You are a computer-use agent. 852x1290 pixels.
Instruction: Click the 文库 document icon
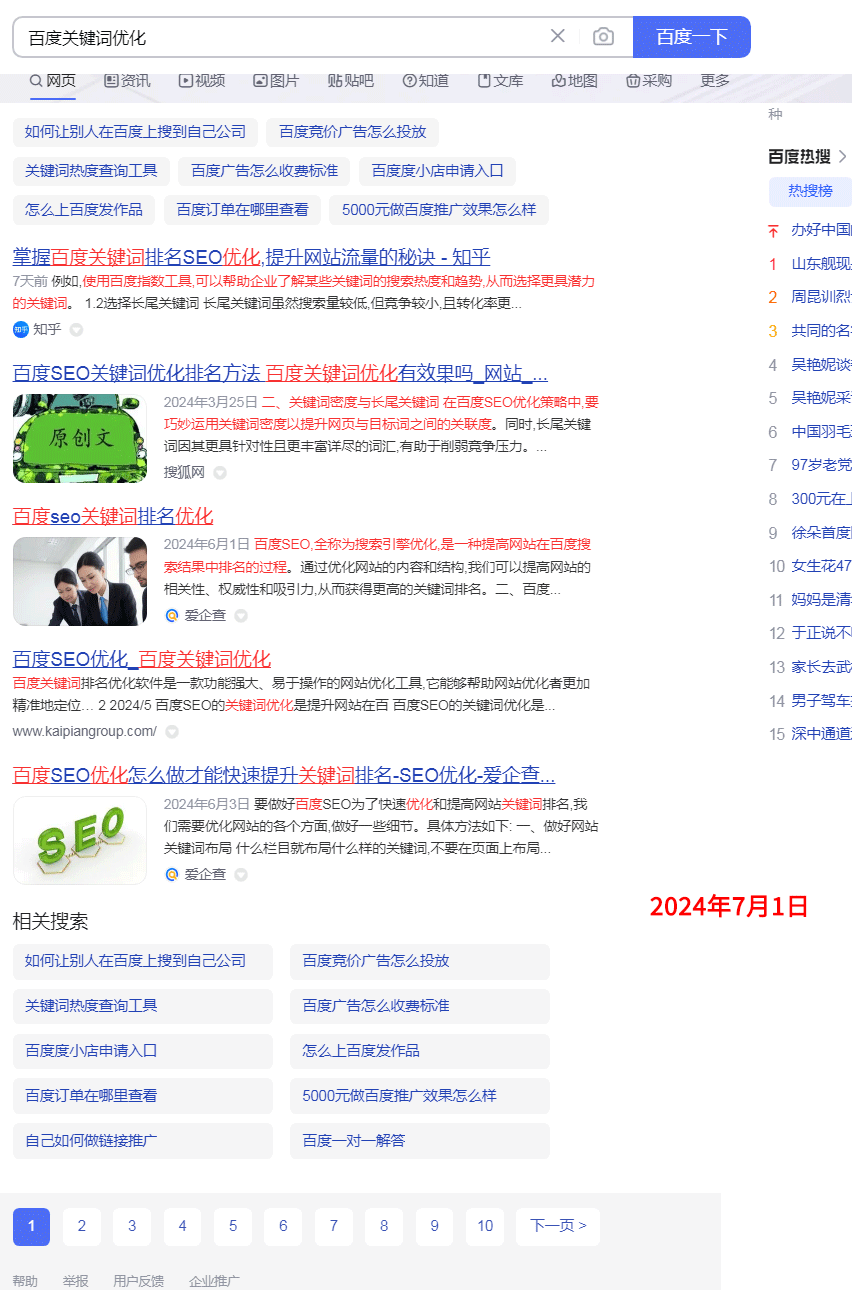tap(485, 81)
